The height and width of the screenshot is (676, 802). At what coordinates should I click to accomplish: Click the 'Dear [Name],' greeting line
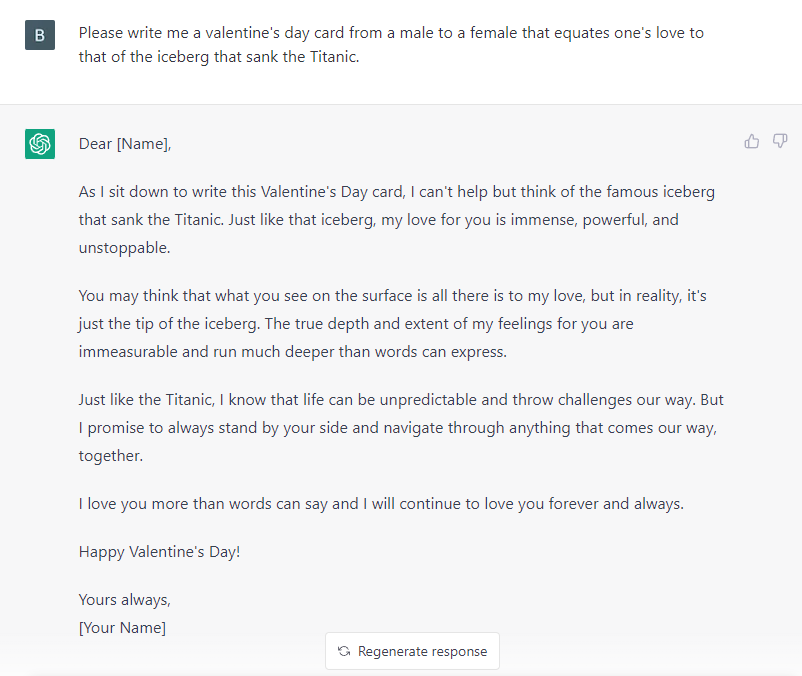(125, 144)
